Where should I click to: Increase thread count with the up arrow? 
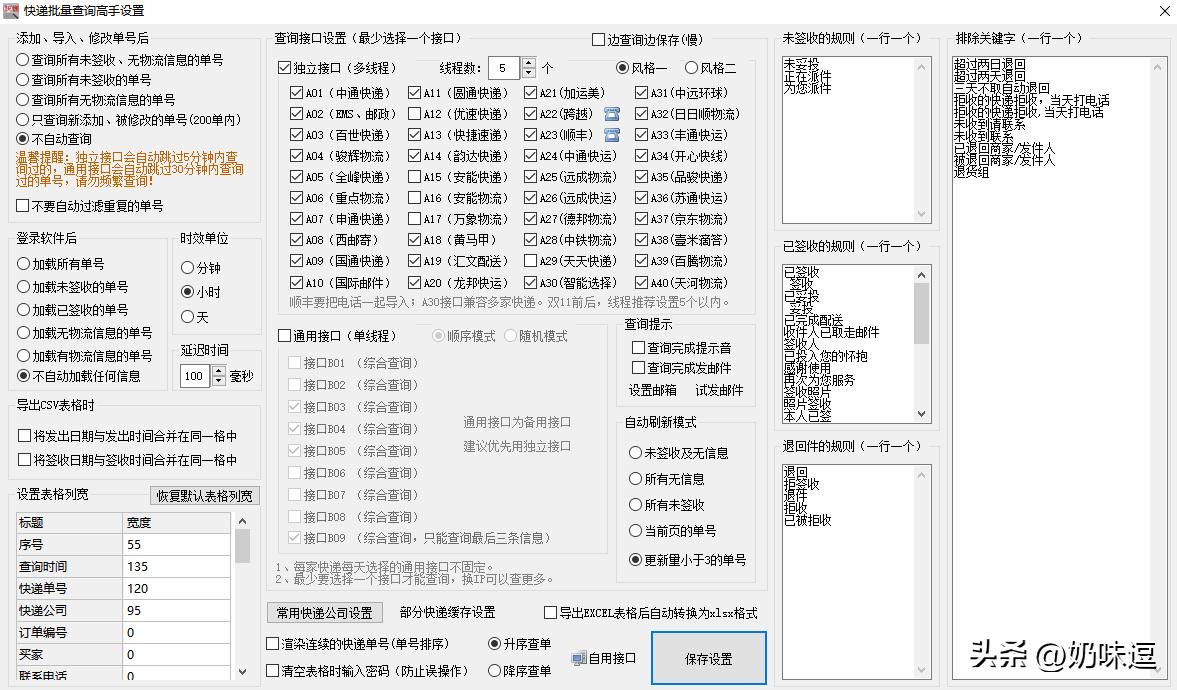coord(528,63)
